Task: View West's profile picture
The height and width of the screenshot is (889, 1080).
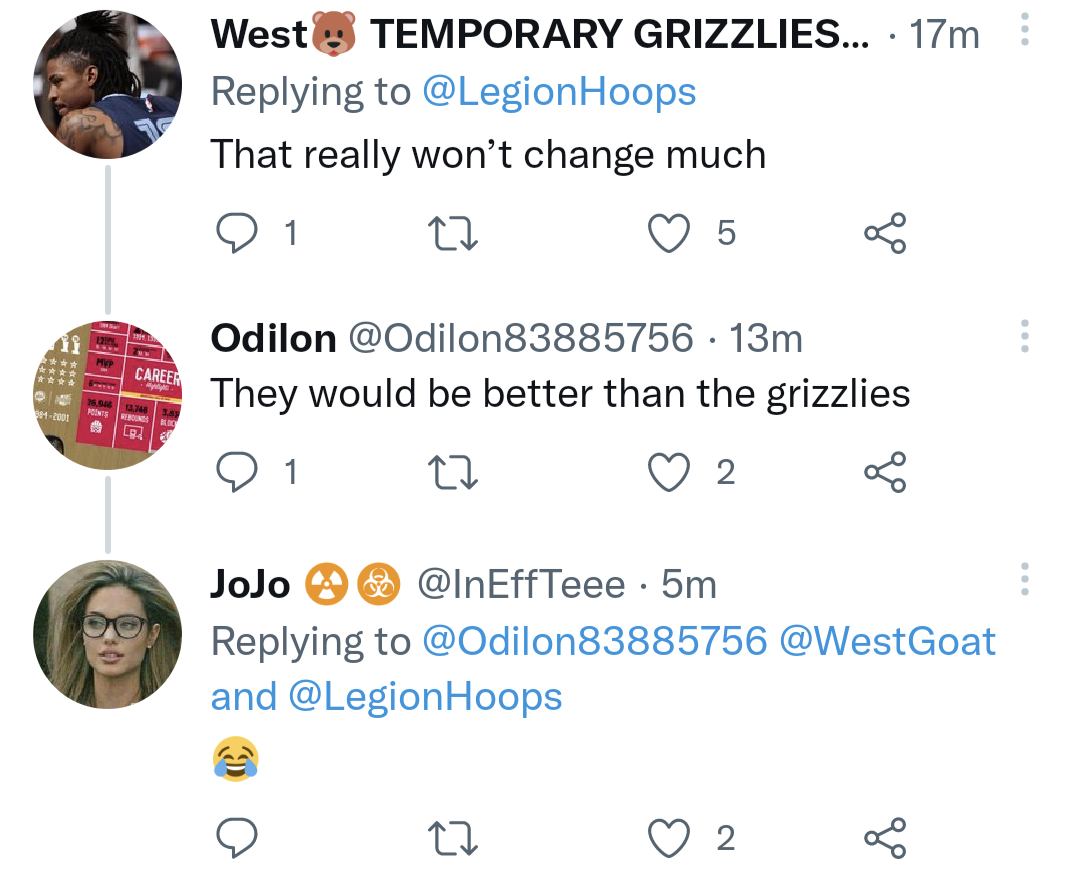Action: point(106,82)
